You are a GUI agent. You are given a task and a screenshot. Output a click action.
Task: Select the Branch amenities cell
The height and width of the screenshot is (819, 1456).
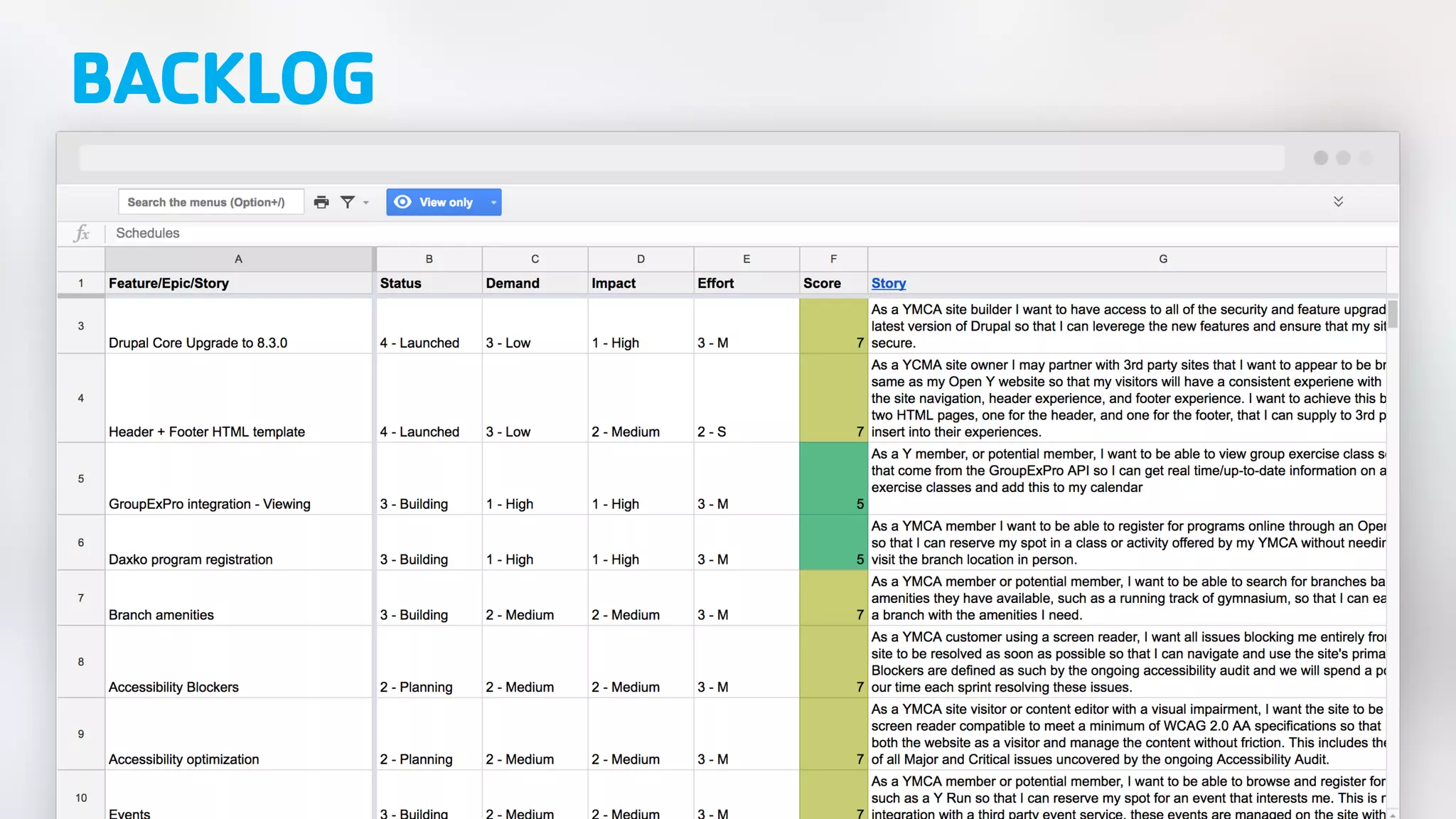239,598
